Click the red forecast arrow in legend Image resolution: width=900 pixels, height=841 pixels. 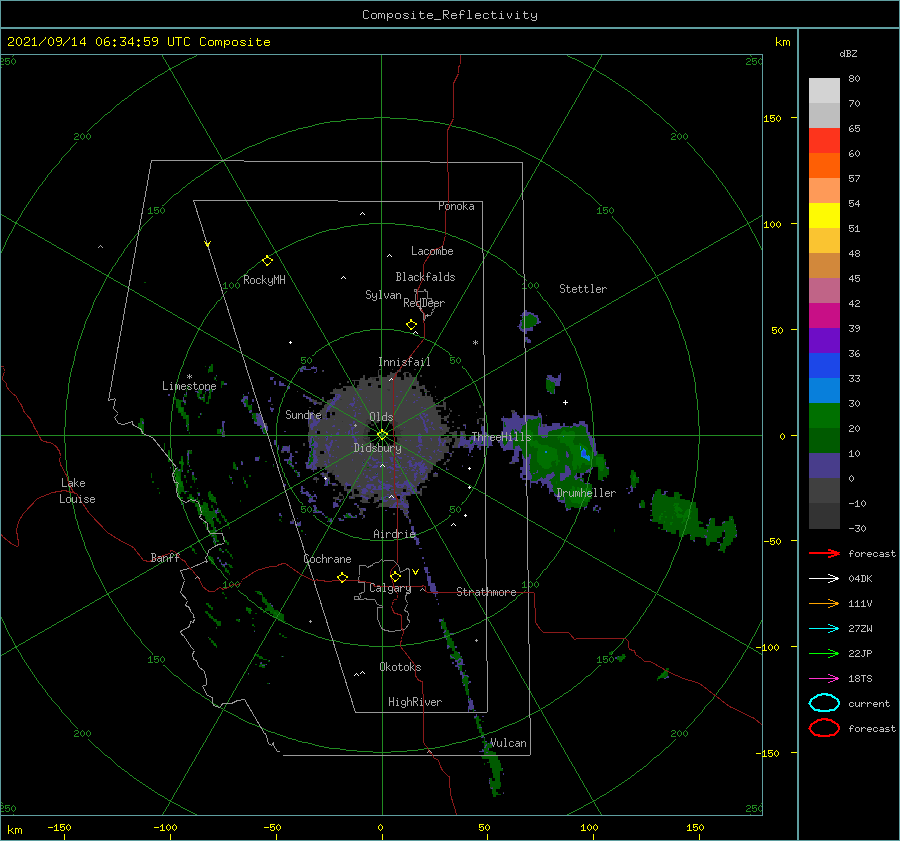(x=824, y=553)
